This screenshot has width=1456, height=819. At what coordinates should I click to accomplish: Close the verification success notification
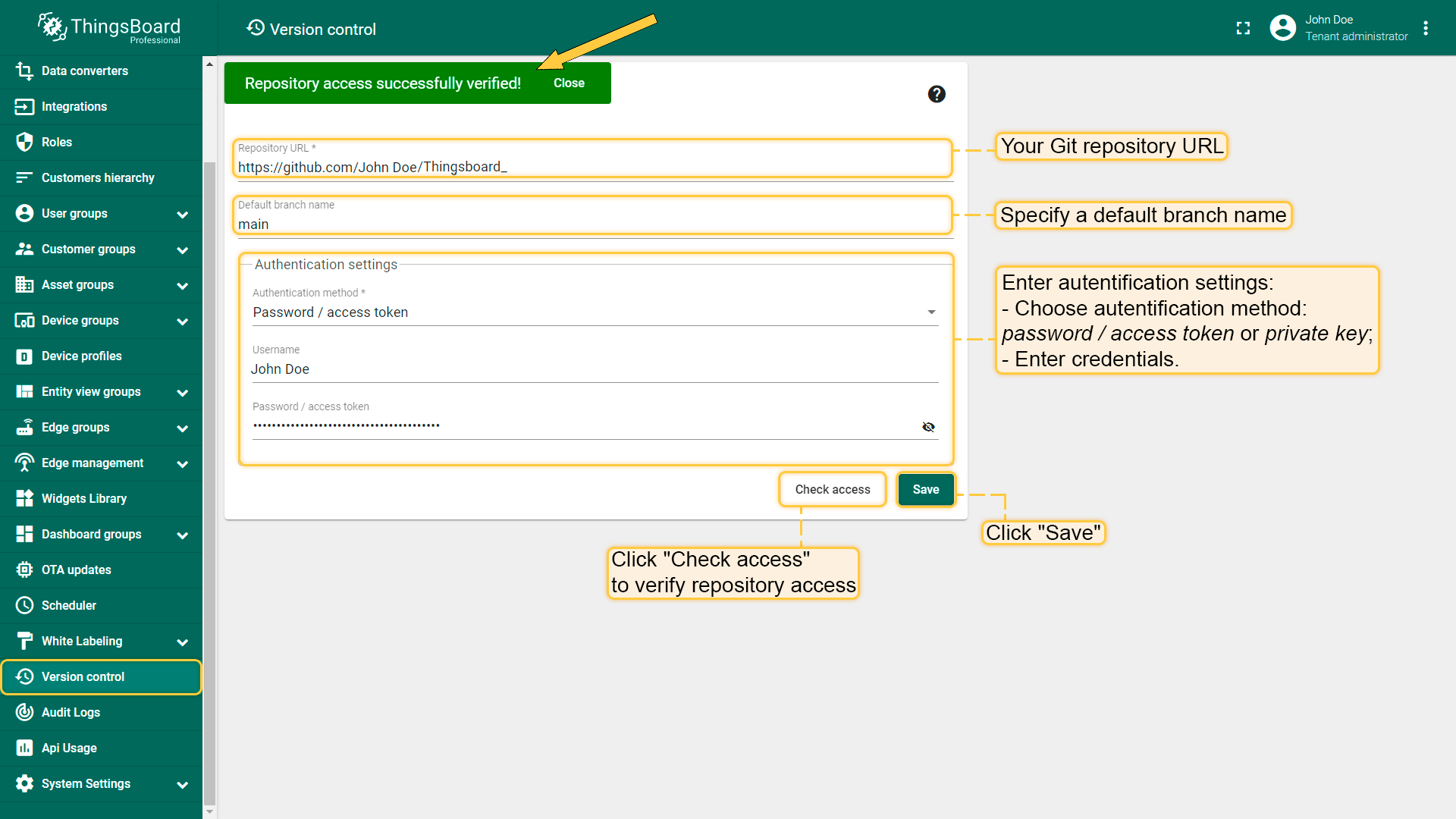pyautogui.click(x=569, y=83)
